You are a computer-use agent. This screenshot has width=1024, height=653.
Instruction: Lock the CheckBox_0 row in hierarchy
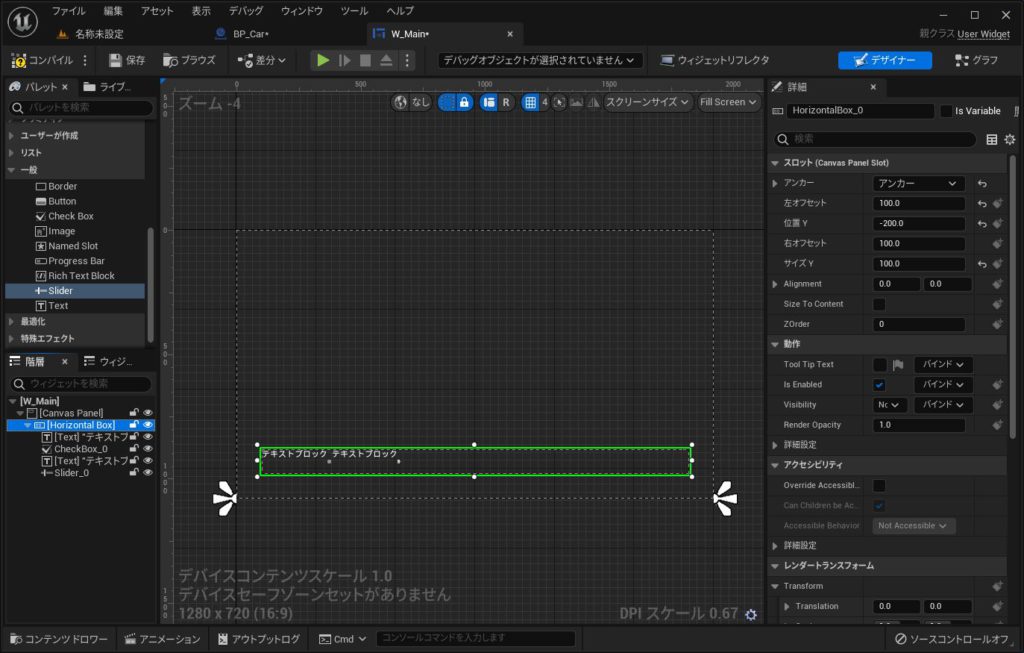[x=134, y=449]
